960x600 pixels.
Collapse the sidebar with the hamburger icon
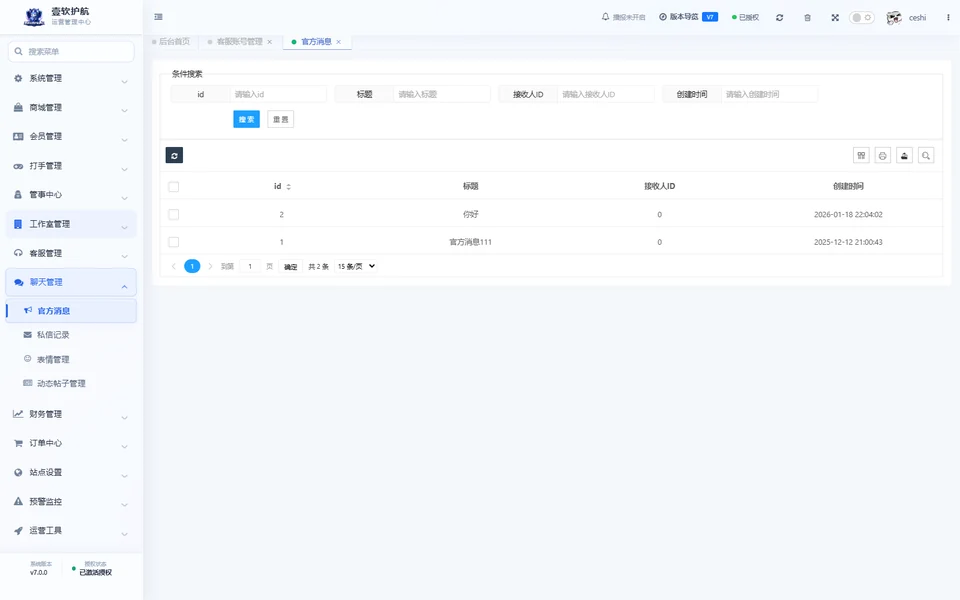(x=159, y=17)
